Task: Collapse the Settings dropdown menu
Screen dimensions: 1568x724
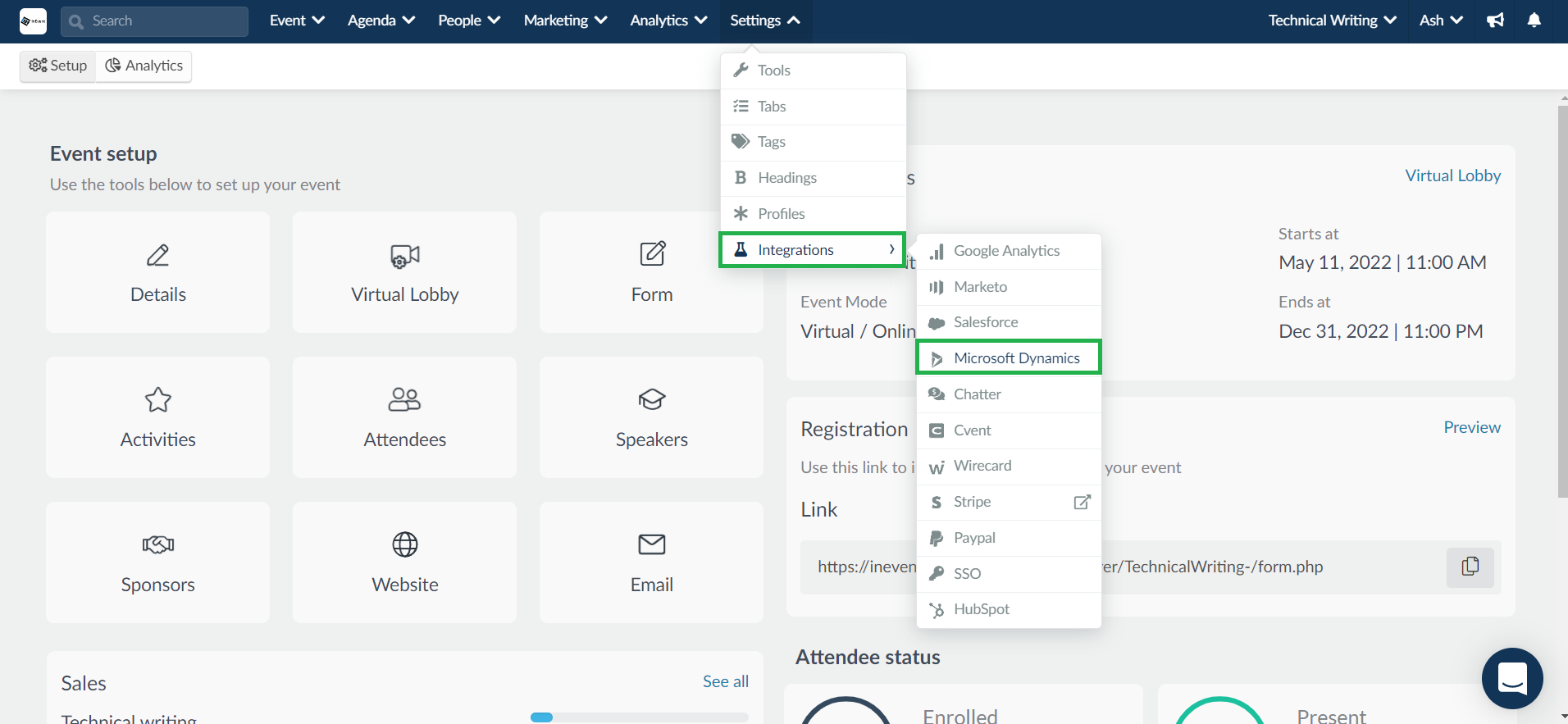Action: click(765, 20)
